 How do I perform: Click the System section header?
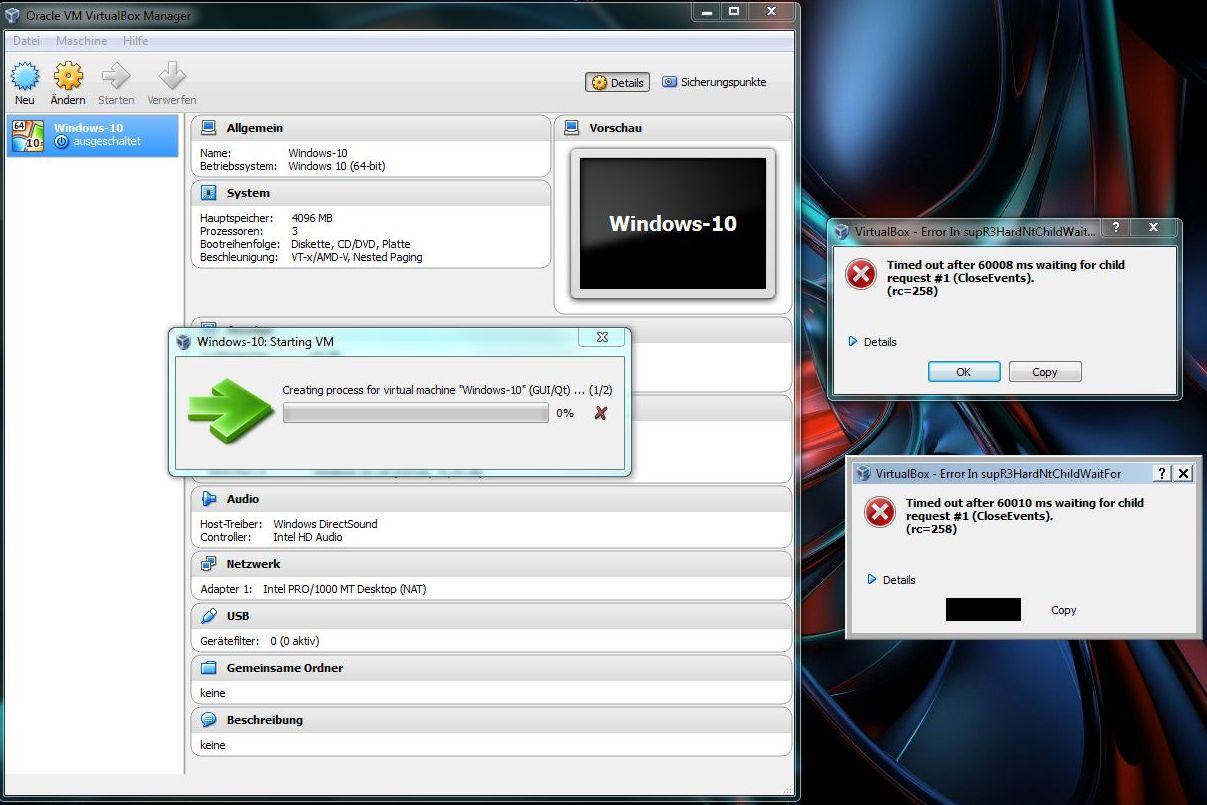click(x=371, y=193)
